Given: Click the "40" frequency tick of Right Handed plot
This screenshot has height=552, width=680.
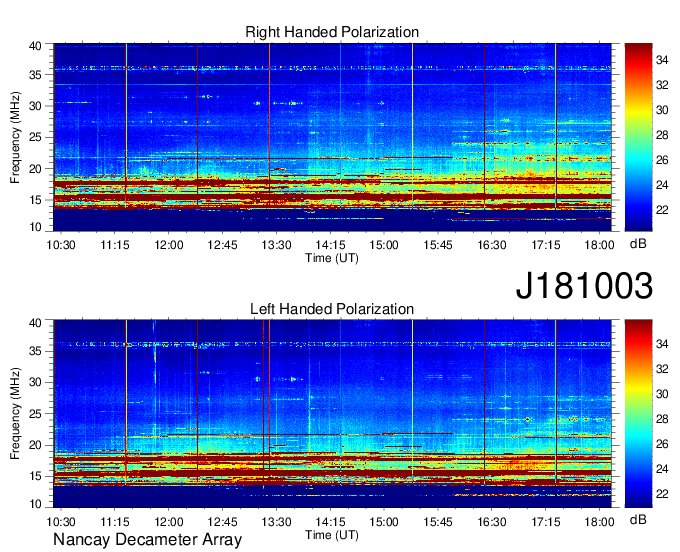Looking at the screenshot, I should tap(35, 46).
